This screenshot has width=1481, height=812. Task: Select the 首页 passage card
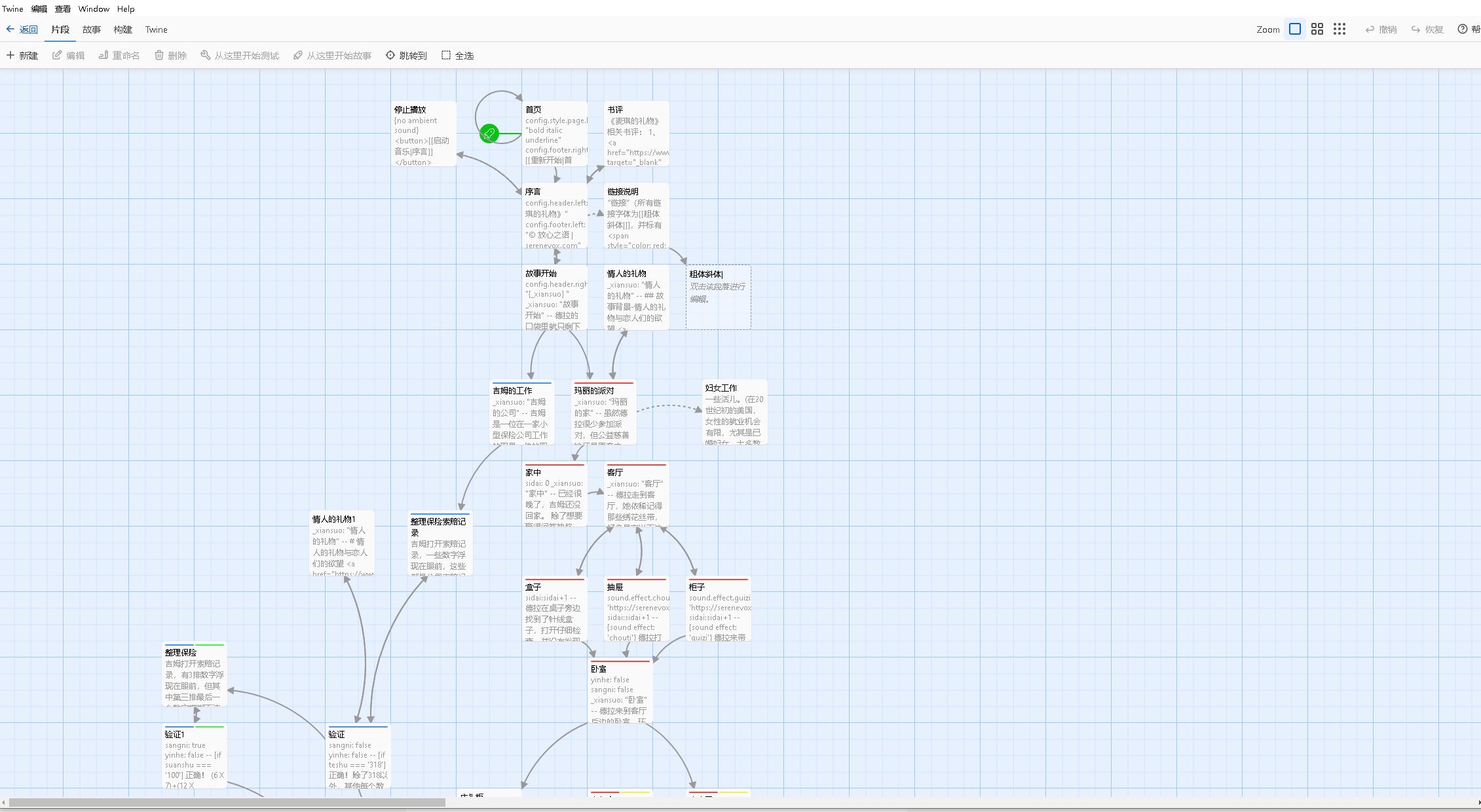[x=555, y=134]
